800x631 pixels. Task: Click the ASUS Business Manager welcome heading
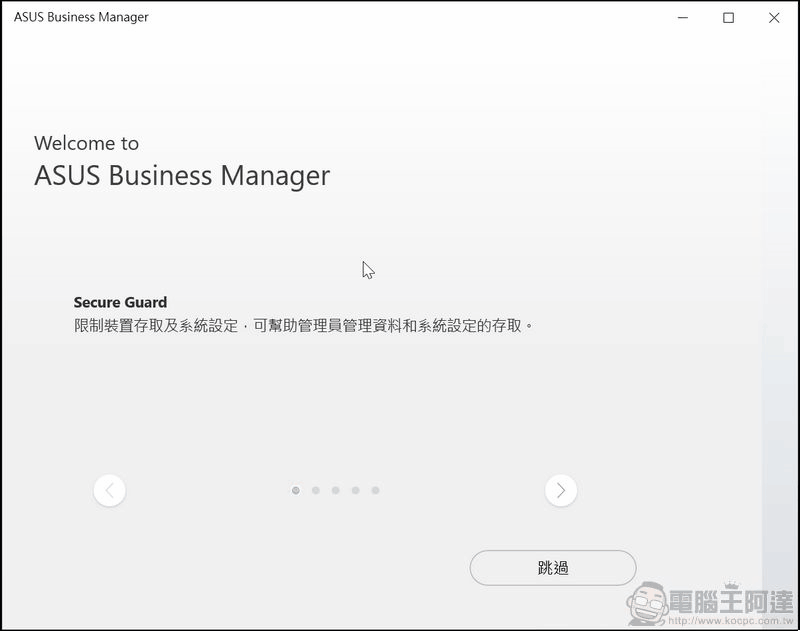(182, 176)
